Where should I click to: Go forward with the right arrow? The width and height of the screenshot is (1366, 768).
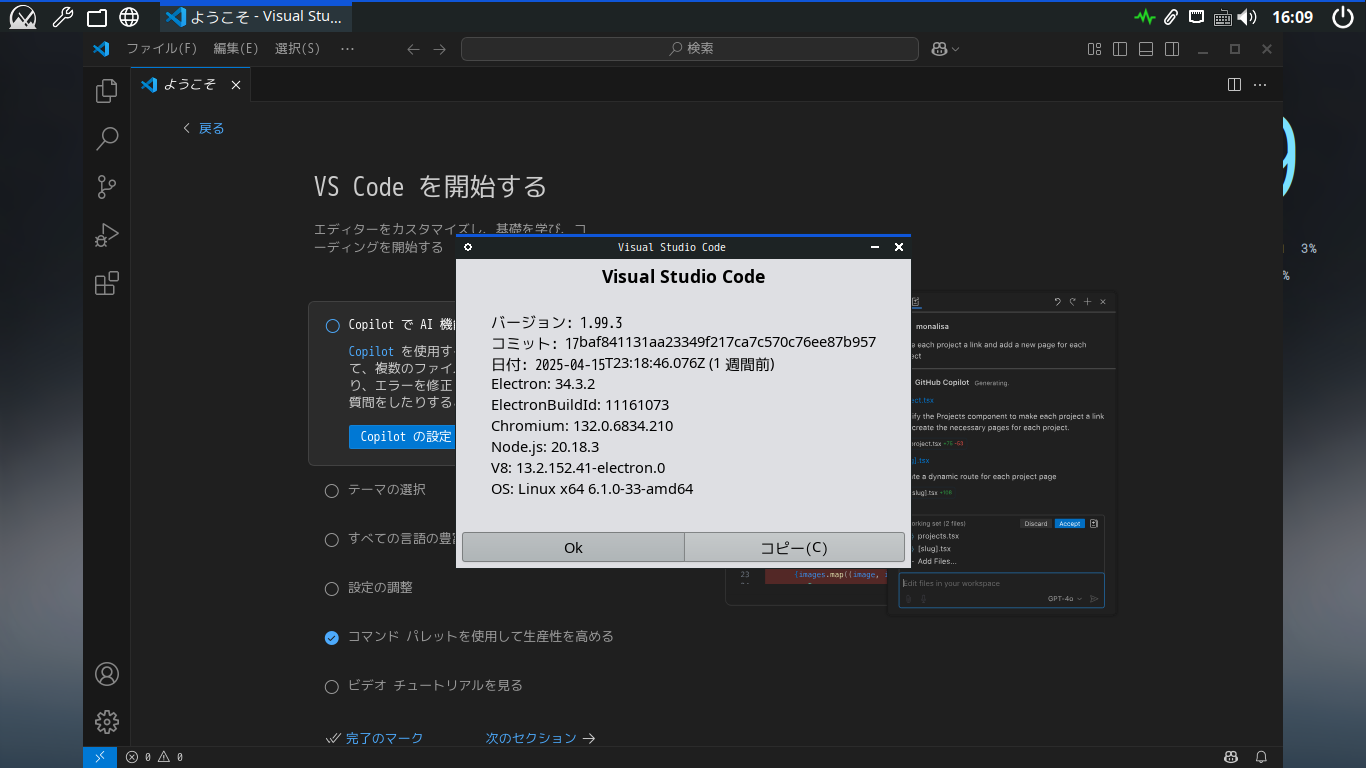(440, 49)
